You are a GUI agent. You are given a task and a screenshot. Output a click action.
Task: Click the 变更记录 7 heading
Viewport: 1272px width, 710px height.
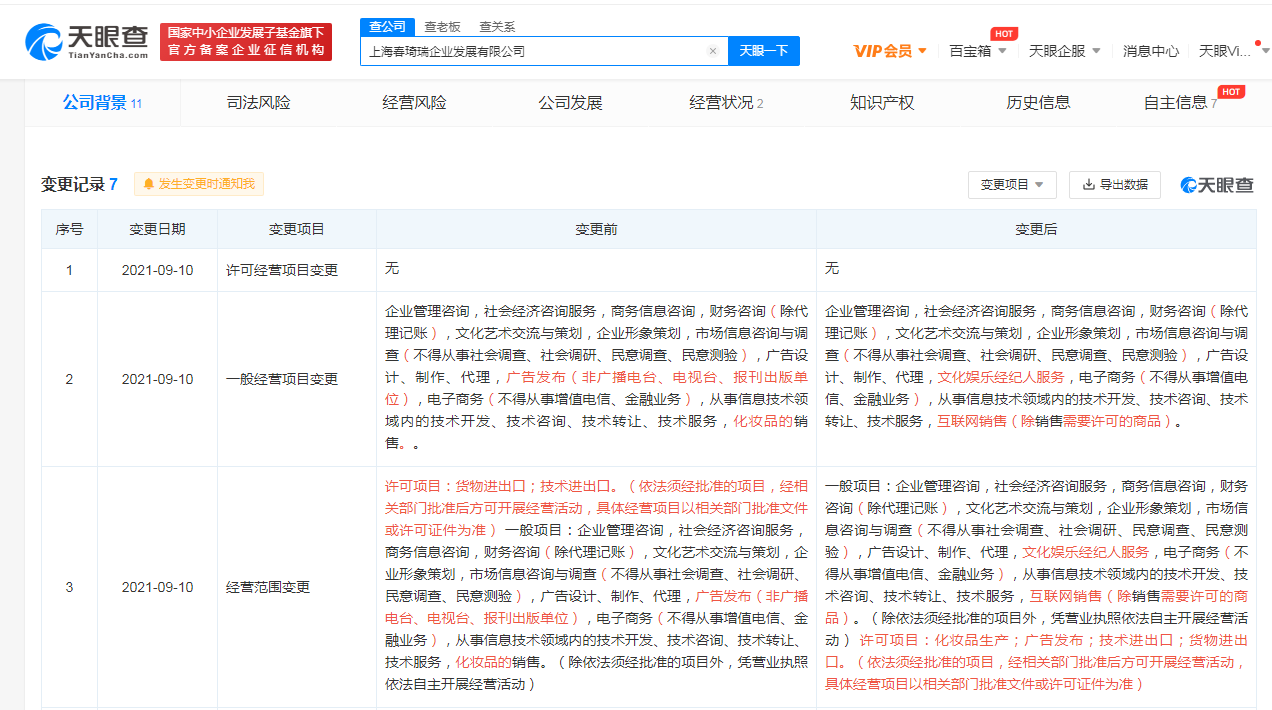(79, 184)
